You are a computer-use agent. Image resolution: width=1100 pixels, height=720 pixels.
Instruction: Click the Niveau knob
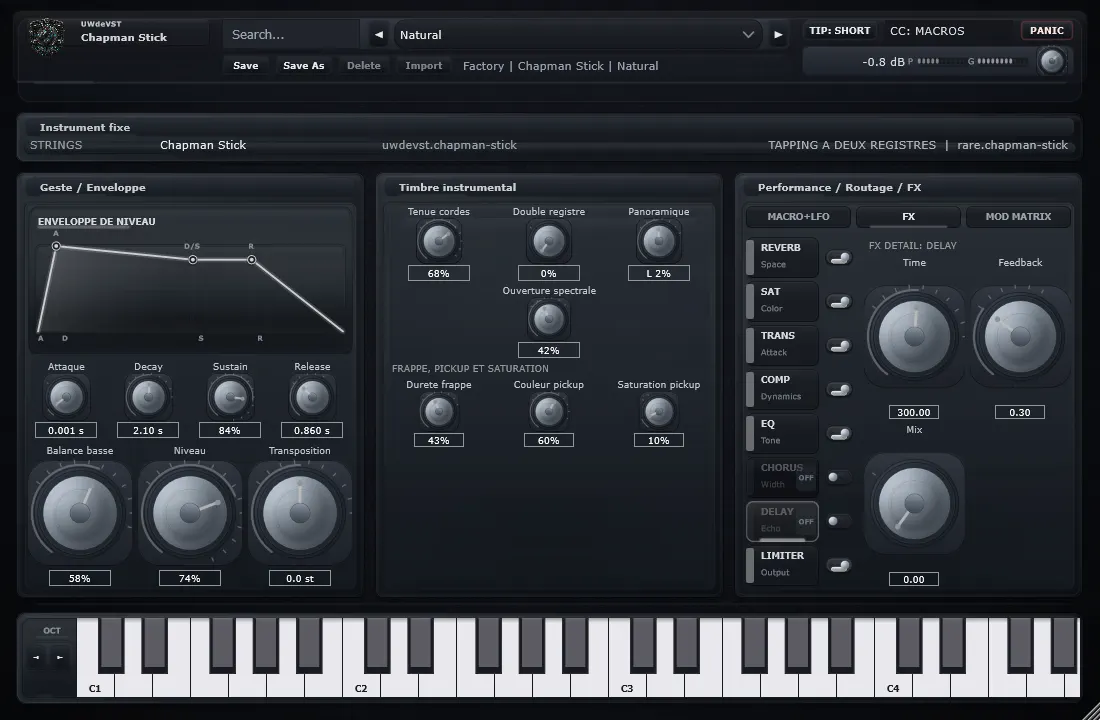(x=189, y=513)
